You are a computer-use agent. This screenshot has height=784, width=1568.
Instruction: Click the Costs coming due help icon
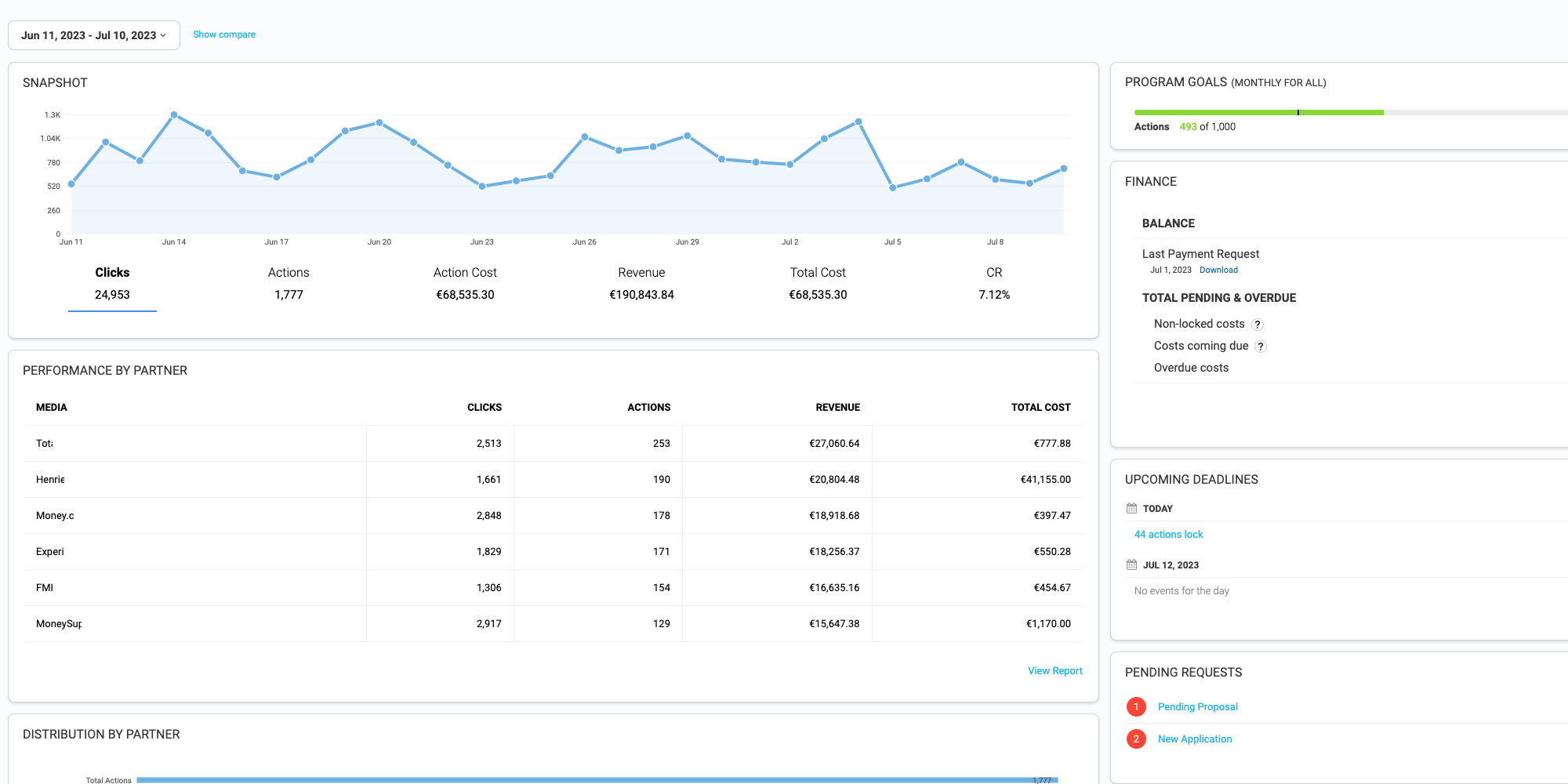[x=1261, y=347]
